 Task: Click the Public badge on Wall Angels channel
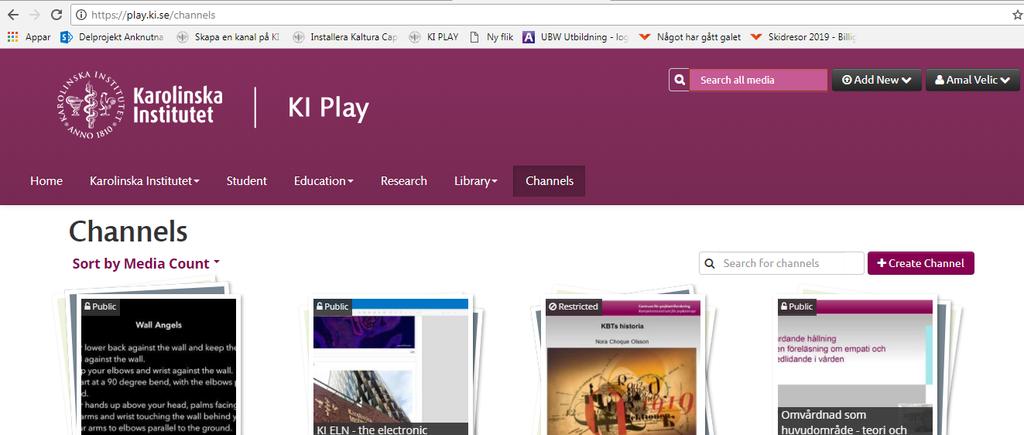[x=101, y=306]
